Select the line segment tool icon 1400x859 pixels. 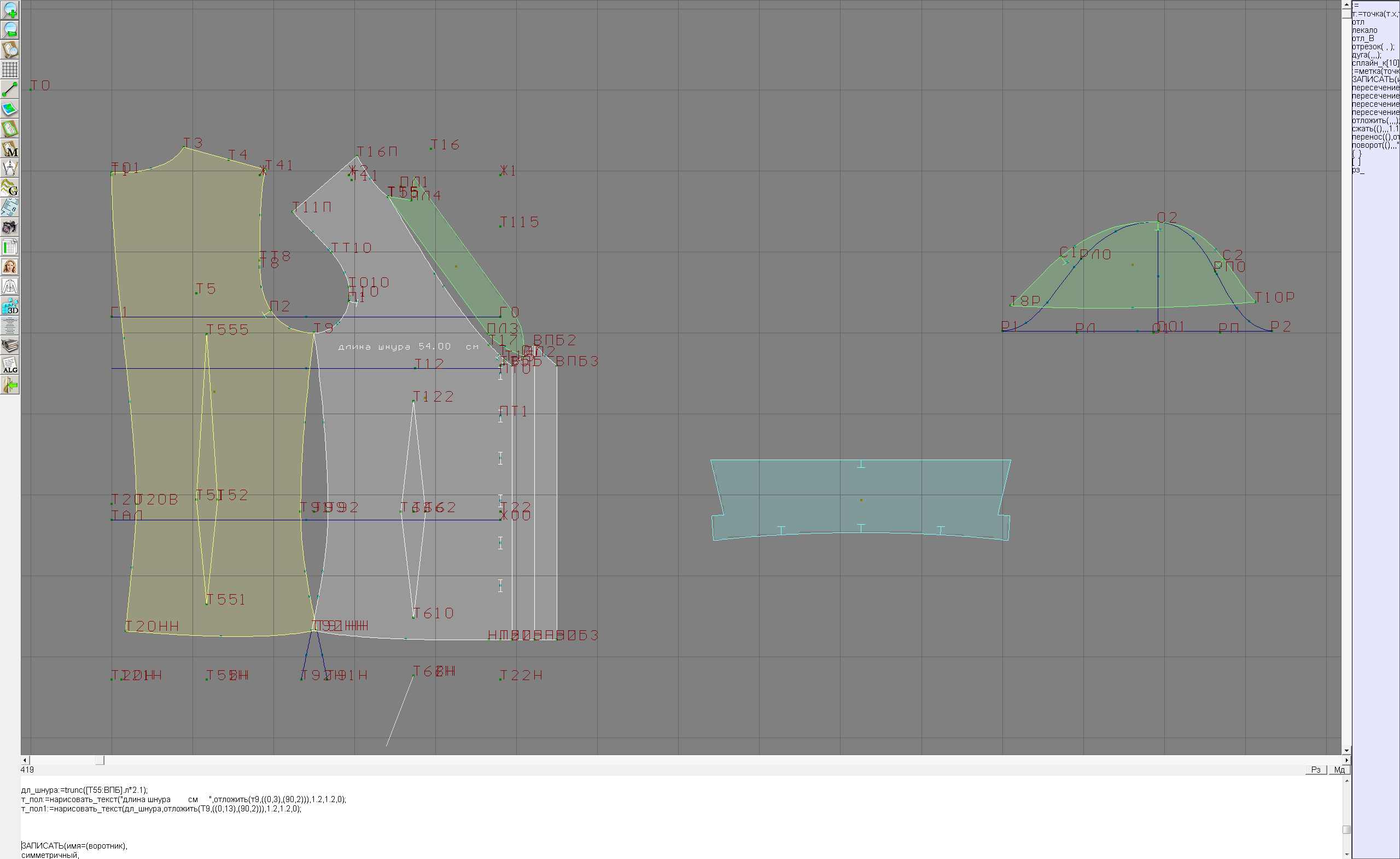(x=10, y=89)
